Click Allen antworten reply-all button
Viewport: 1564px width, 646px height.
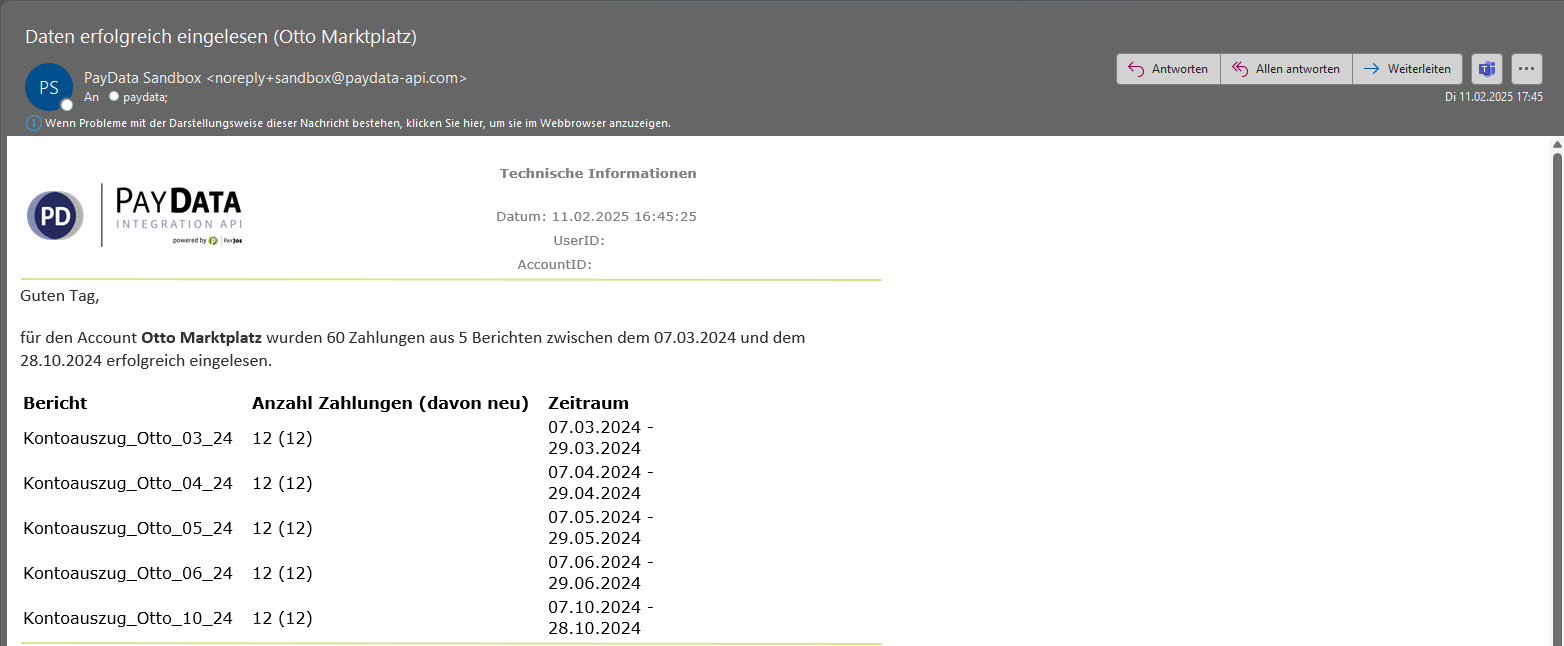point(1286,69)
